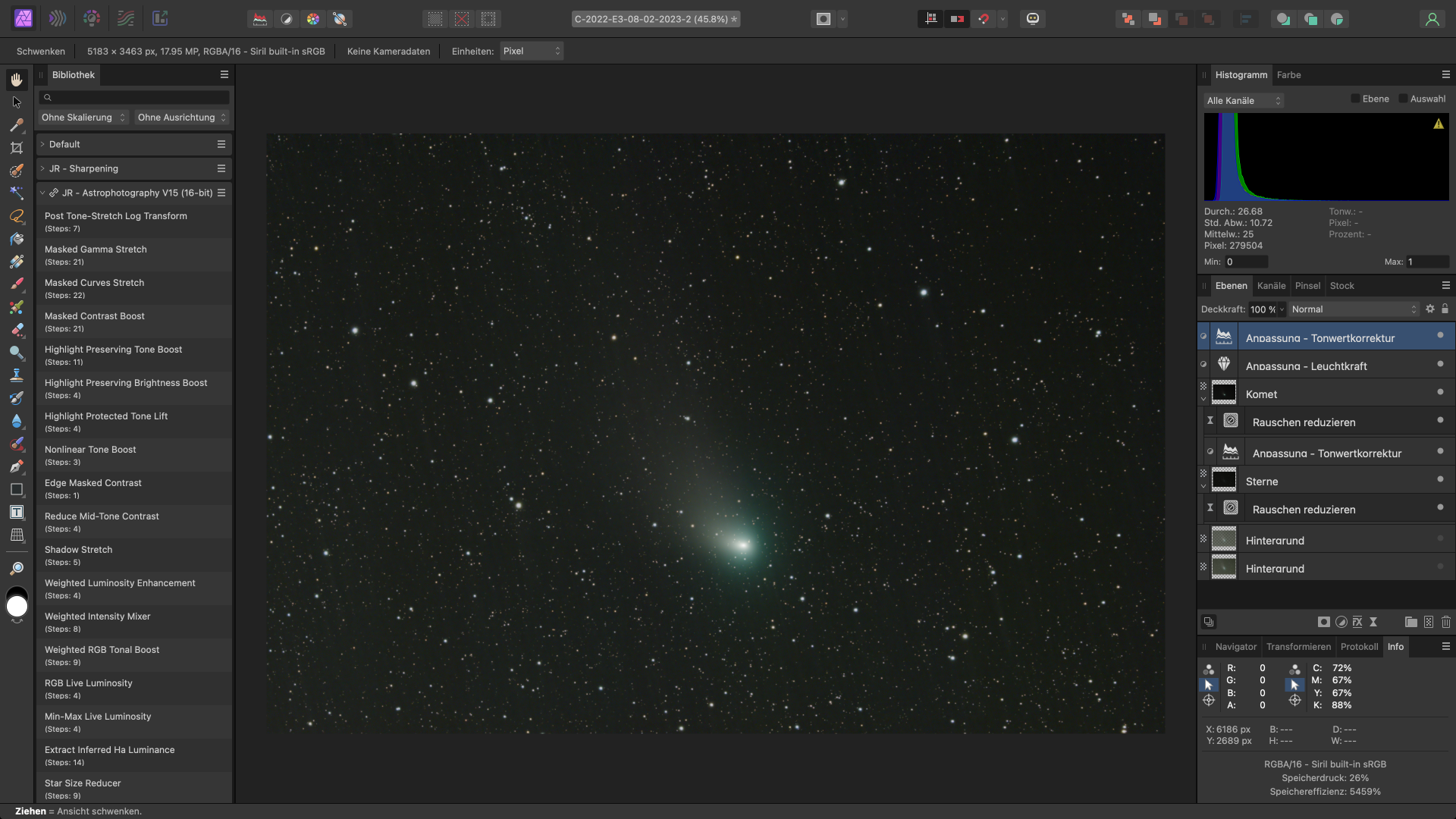The width and height of the screenshot is (1456, 819).
Task: Apply Auto Contrast from the toolbar
Action: pos(287,19)
